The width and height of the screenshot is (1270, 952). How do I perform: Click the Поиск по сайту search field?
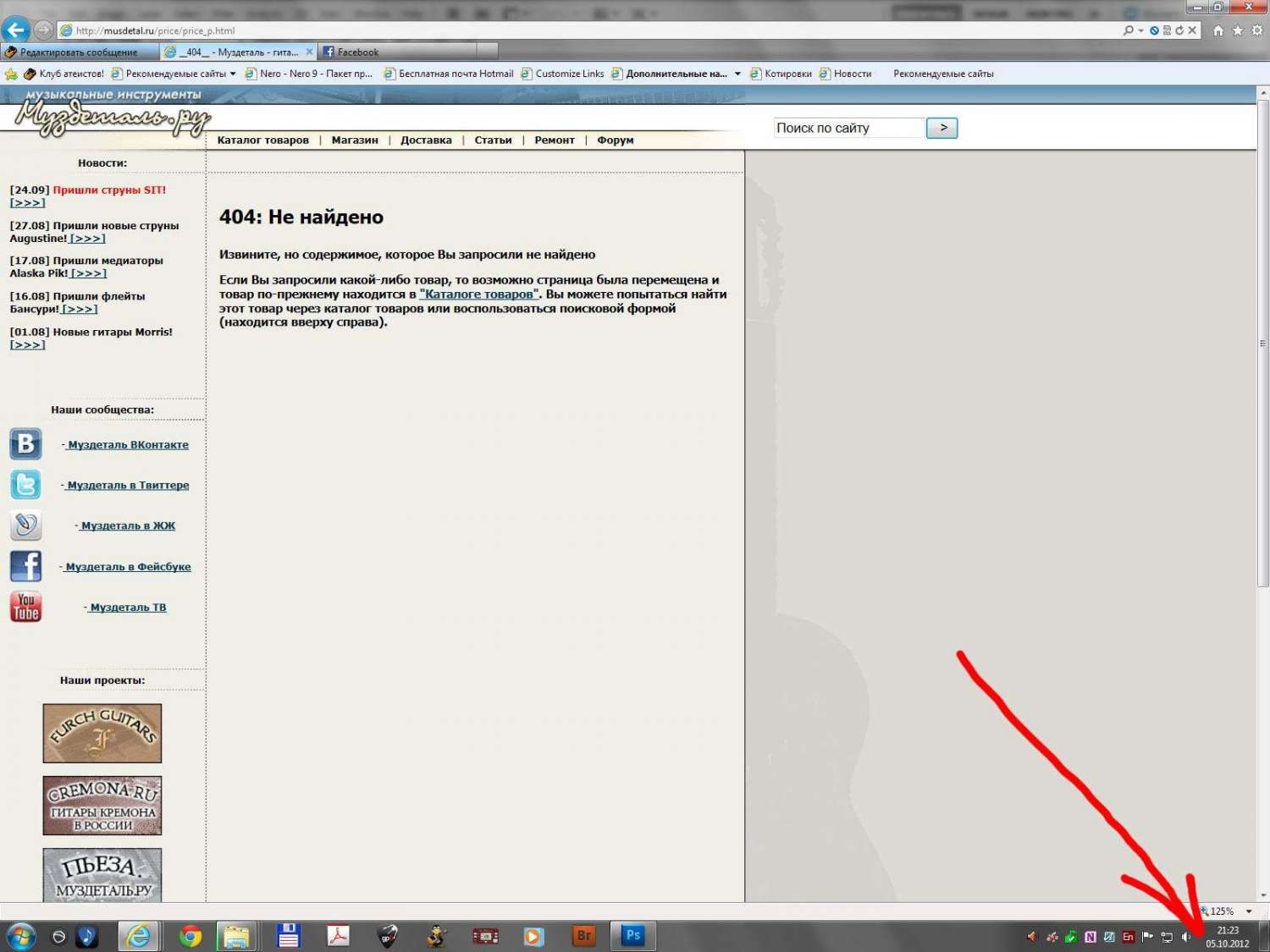849,128
